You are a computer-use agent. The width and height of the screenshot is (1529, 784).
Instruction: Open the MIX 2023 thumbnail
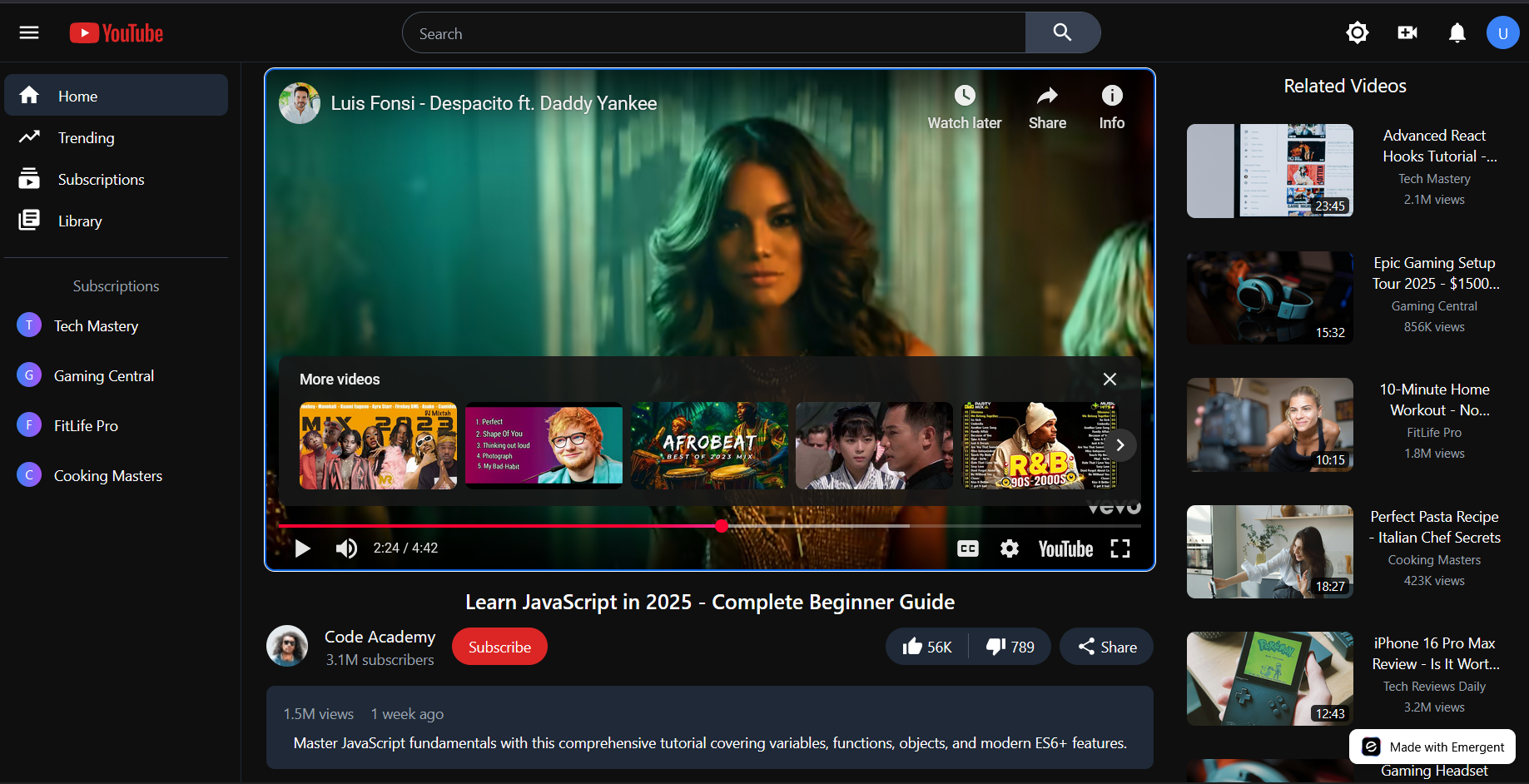click(378, 445)
